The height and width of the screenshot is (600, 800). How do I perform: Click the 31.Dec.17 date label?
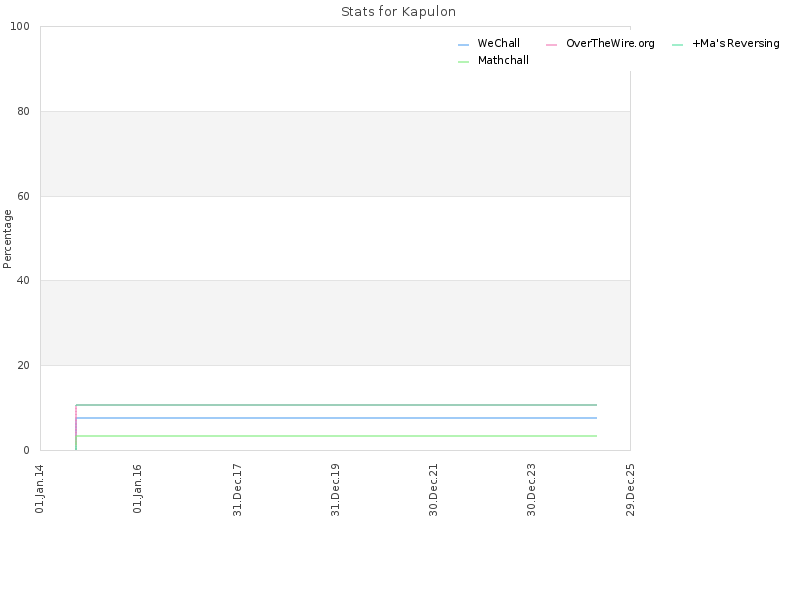(x=237, y=490)
